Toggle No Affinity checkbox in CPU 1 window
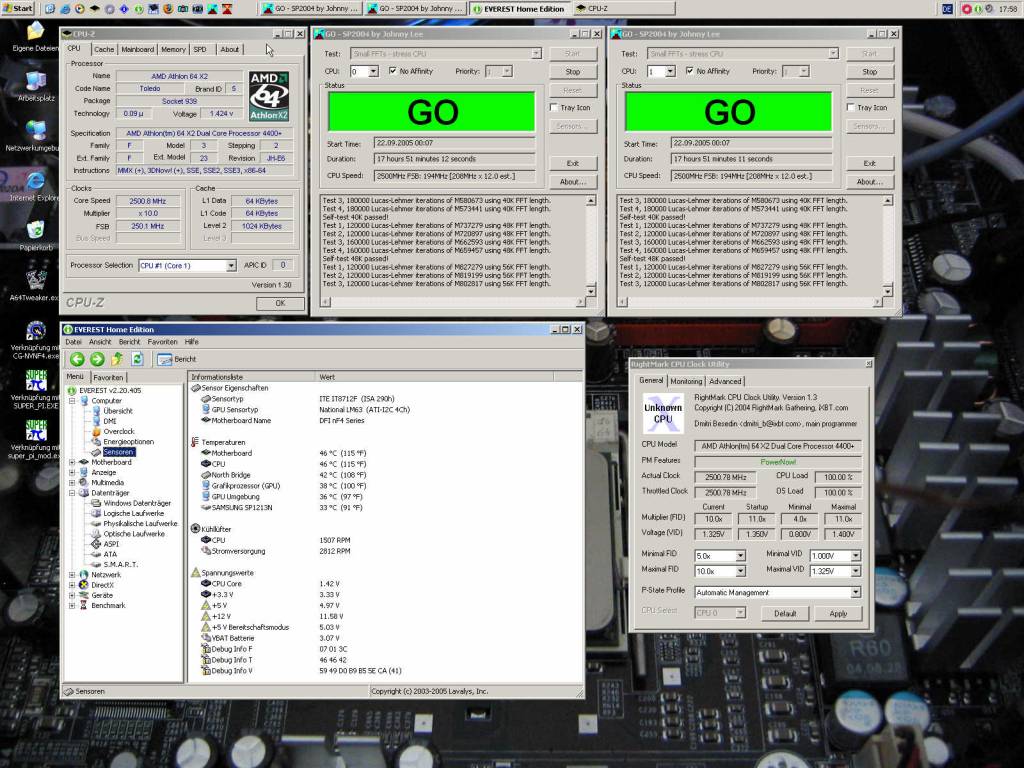1024x768 pixels. (x=690, y=71)
